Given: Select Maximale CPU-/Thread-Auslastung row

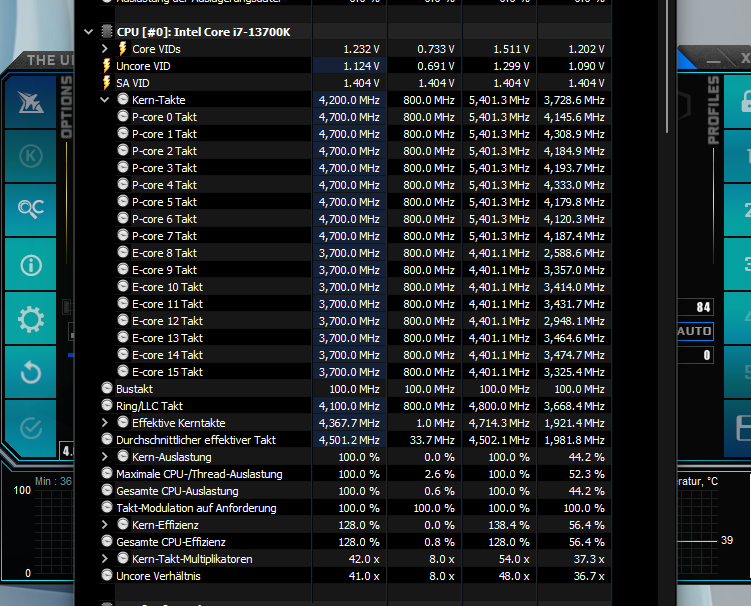Looking at the screenshot, I should [x=355, y=474].
